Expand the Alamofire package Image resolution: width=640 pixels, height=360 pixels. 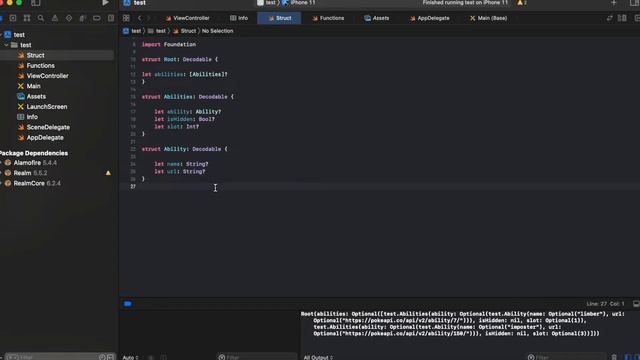[1, 163]
